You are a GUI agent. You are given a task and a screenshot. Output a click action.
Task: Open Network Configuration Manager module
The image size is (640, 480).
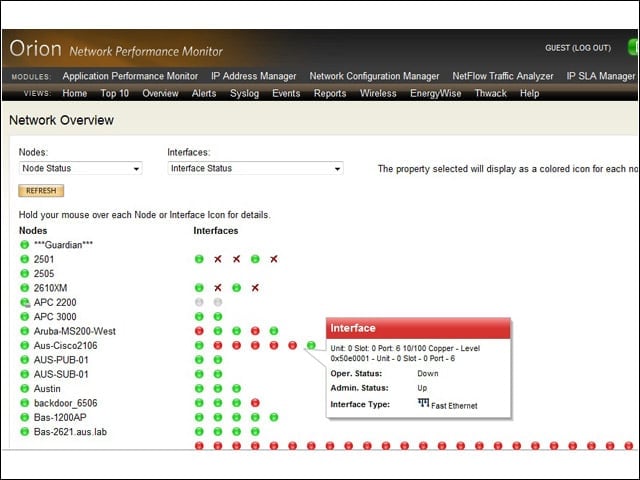click(x=374, y=76)
